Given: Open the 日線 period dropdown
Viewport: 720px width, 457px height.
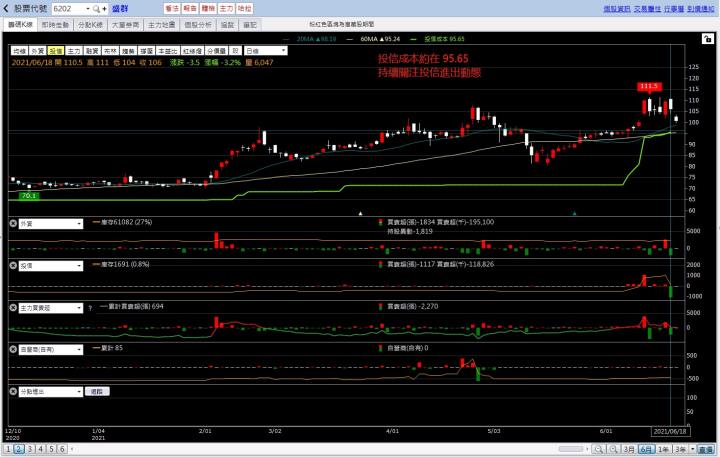Looking at the screenshot, I should click(x=266, y=51).
